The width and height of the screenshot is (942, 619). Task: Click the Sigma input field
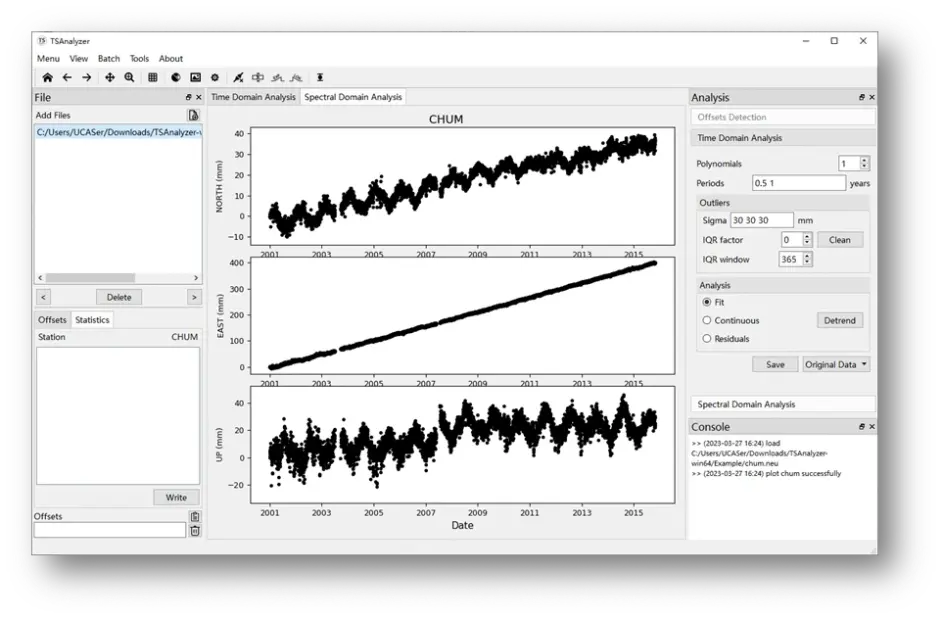pos(761,220)
